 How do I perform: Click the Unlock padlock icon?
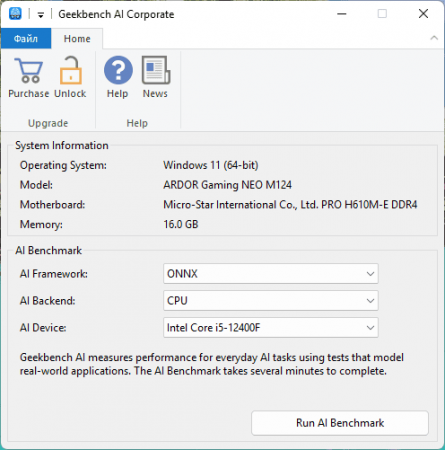[70, 70]
